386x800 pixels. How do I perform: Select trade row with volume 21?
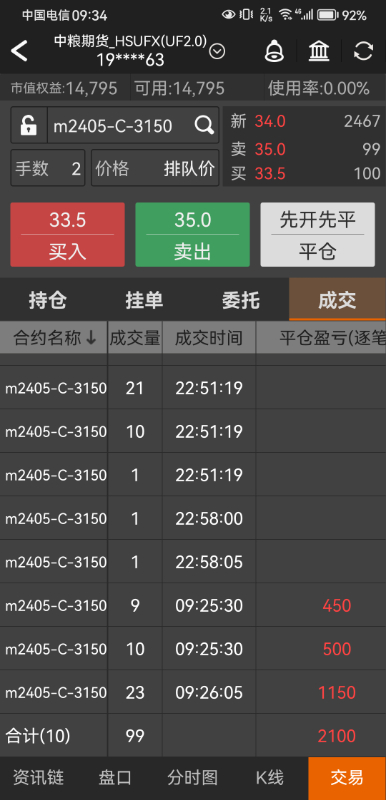coord(193,388)
